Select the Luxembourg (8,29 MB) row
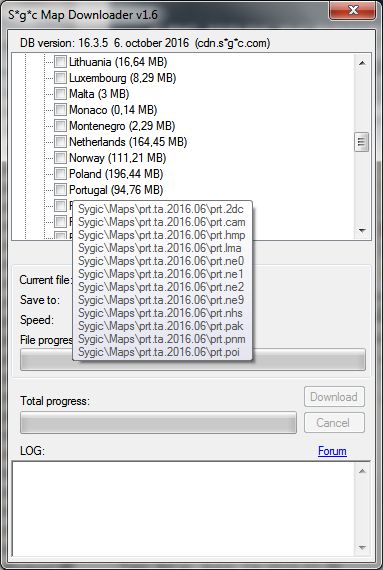This screenshot has height=570, width=383. coord(122,78)
